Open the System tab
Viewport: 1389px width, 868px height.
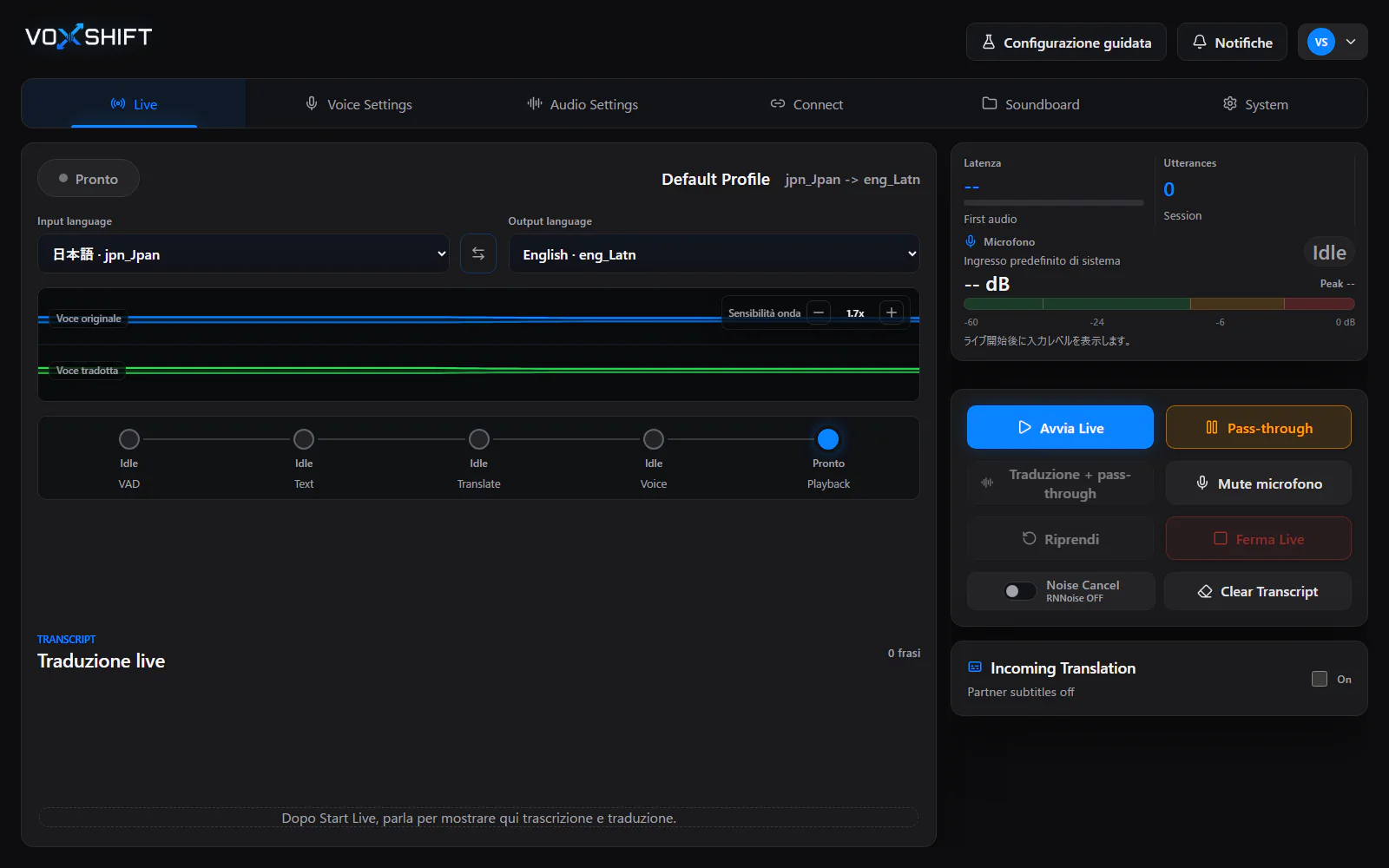point(1254,104)
